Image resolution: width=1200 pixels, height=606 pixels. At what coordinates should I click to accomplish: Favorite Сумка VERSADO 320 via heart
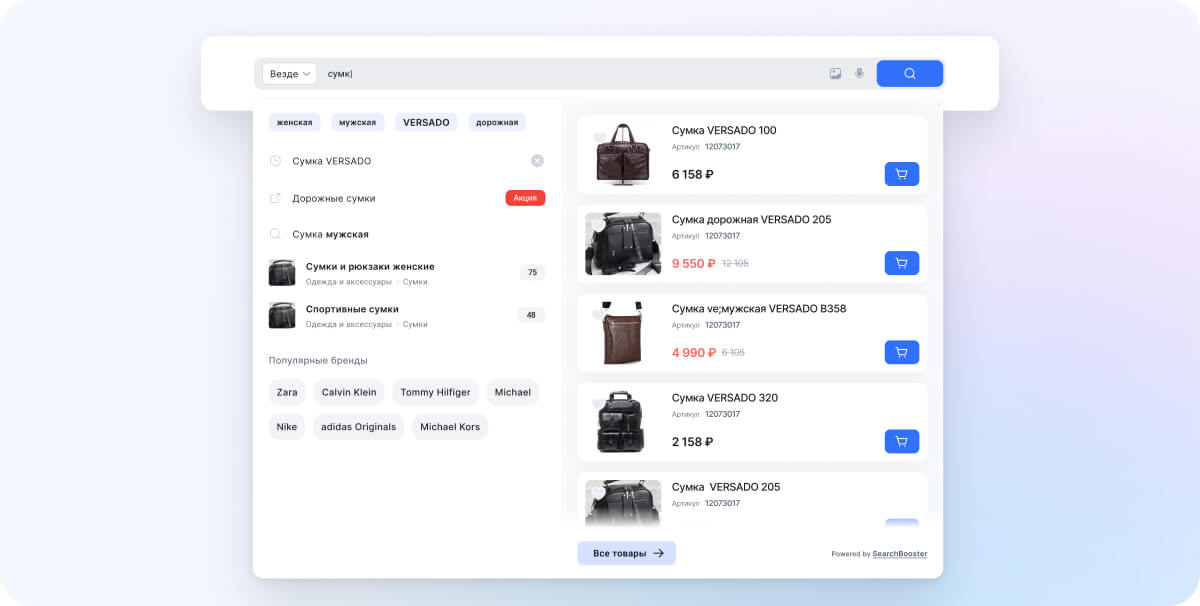pyautogui.click(x=599, y=404)
